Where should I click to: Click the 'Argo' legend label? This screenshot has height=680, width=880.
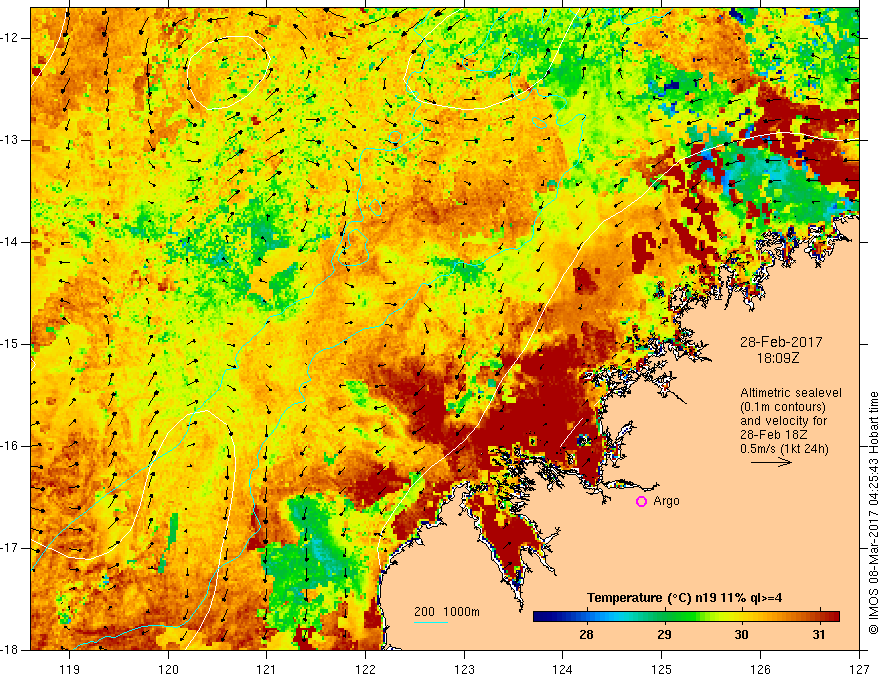pos(666,501)
